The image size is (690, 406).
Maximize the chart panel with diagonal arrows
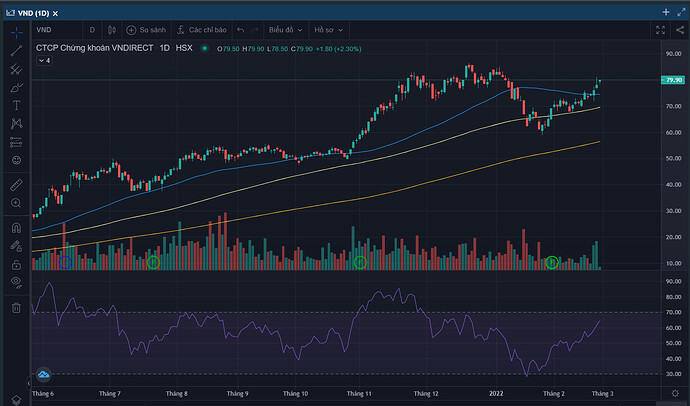(x=681, y=12)
